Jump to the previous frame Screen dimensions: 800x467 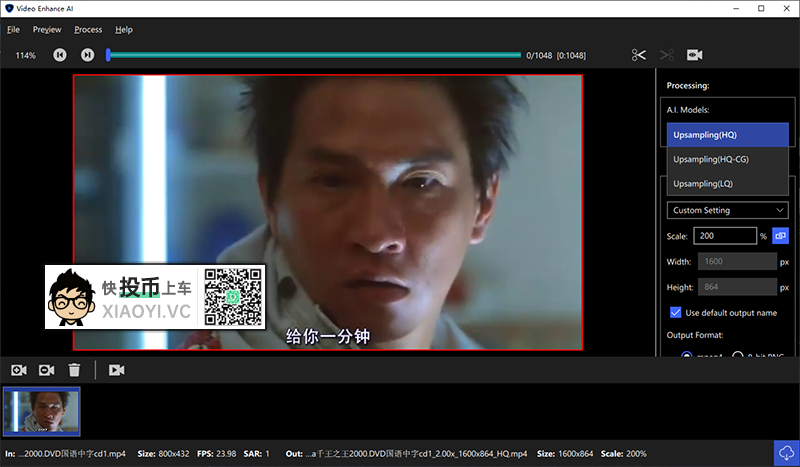[60, 55]
